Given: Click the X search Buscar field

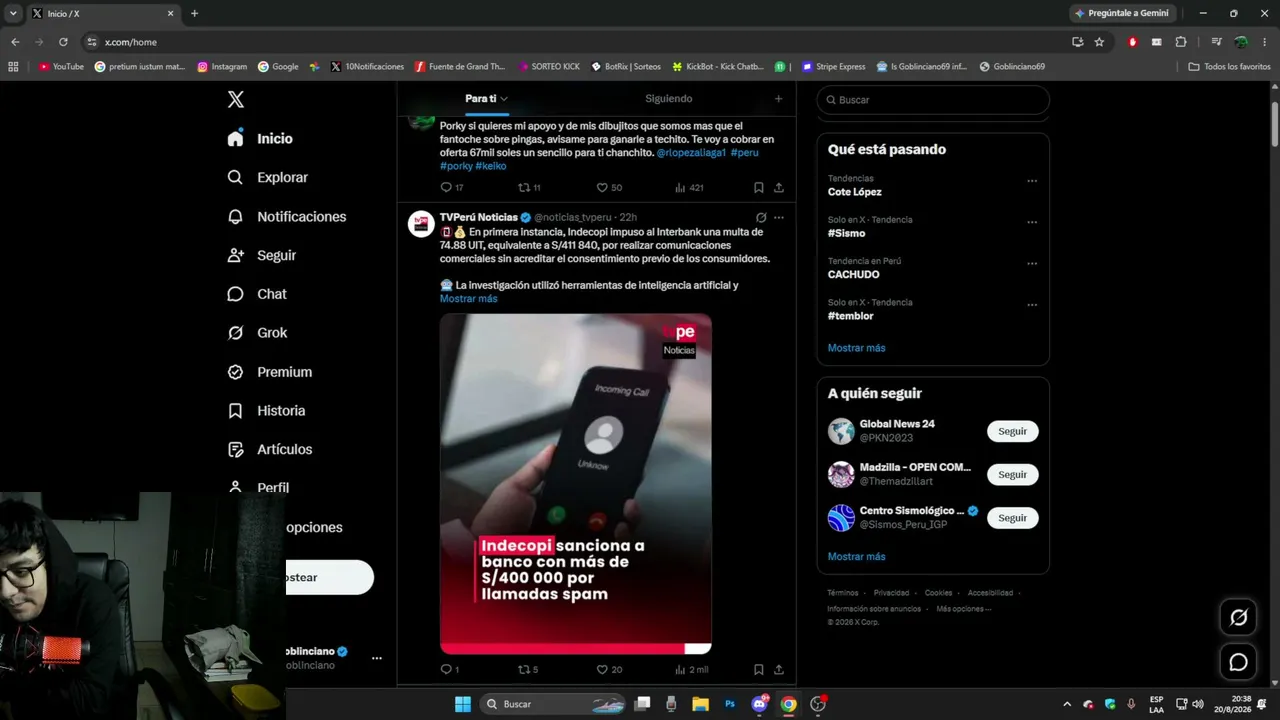Looking at the screenshot, I should pyautogui.click(x=933, y=100).
